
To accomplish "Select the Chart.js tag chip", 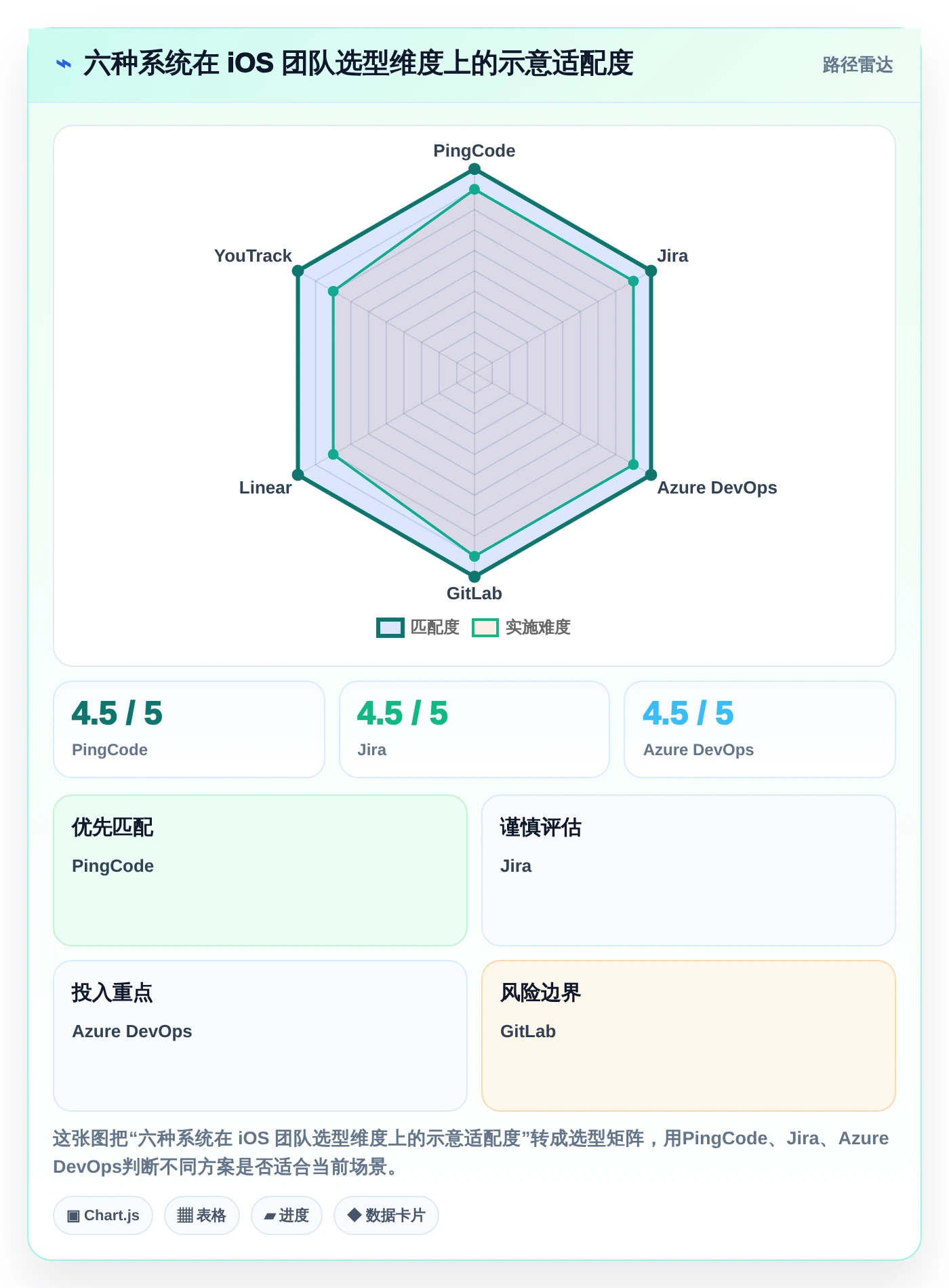I will pyautogui.click(x=103, y=1215).
